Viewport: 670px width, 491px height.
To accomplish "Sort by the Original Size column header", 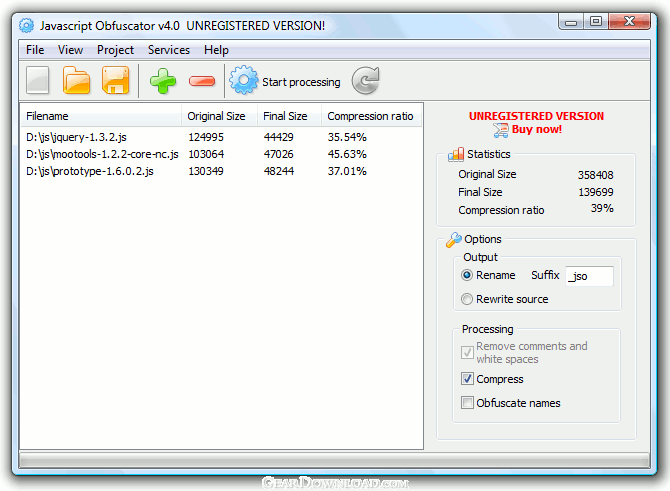I will pos(219,116).
